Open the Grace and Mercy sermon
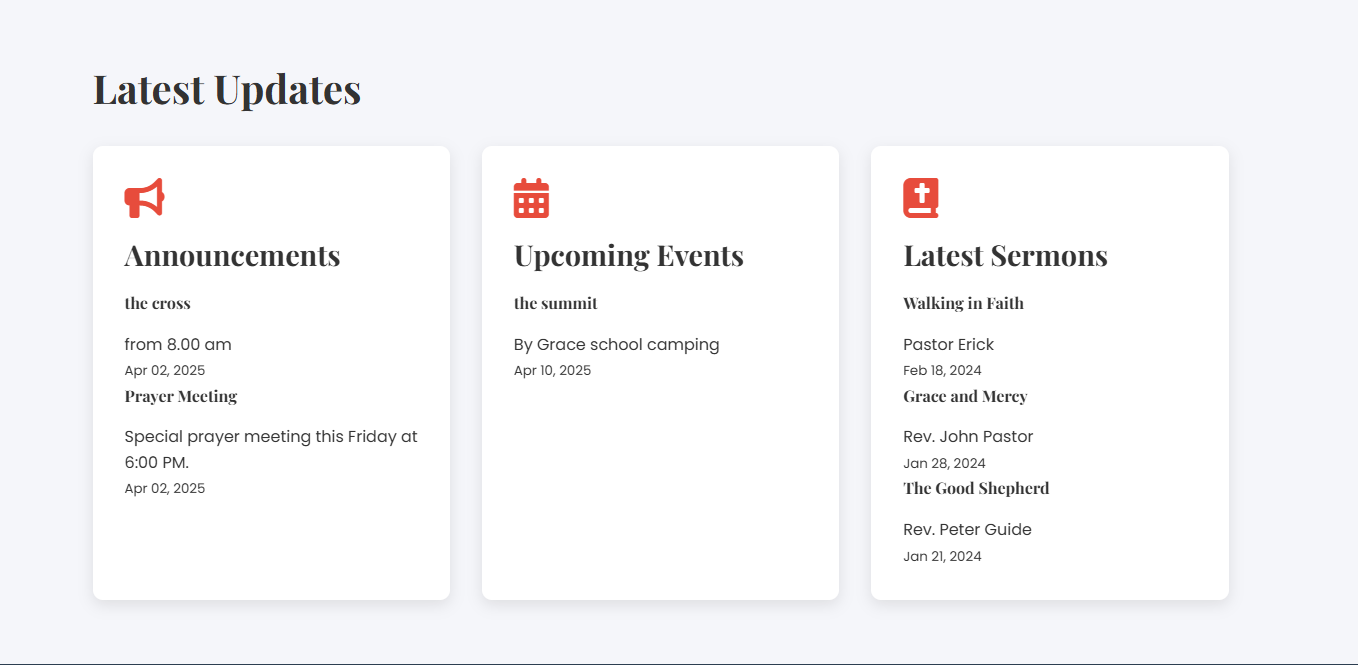Image resolution: width=1358 pixels, height=665 pixels. tap(965, 396)
